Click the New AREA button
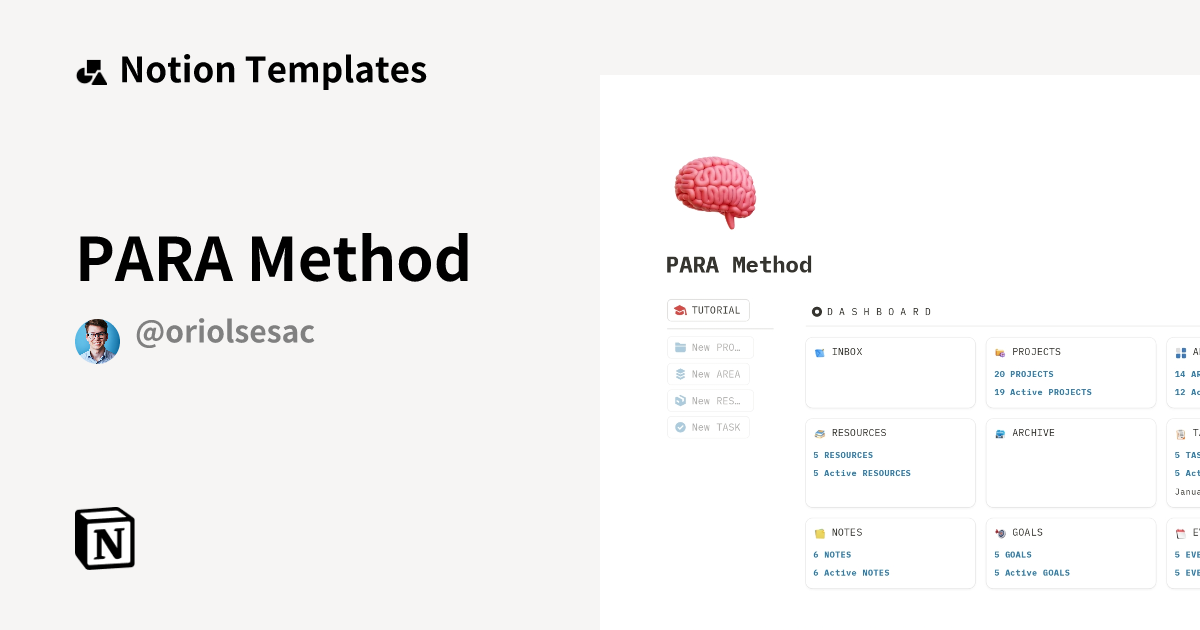 tap(708, 374)
